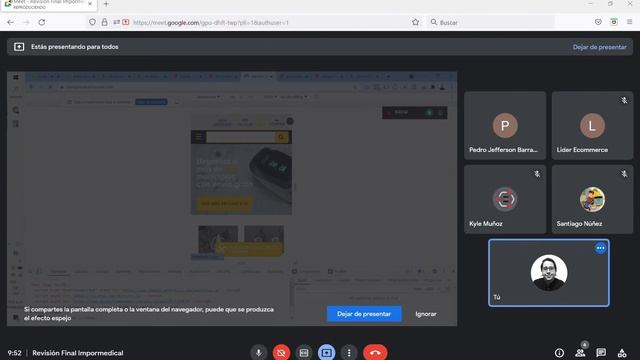Reload the page with the refresh icon
640x360 pixels.
(x=42, y=22)
